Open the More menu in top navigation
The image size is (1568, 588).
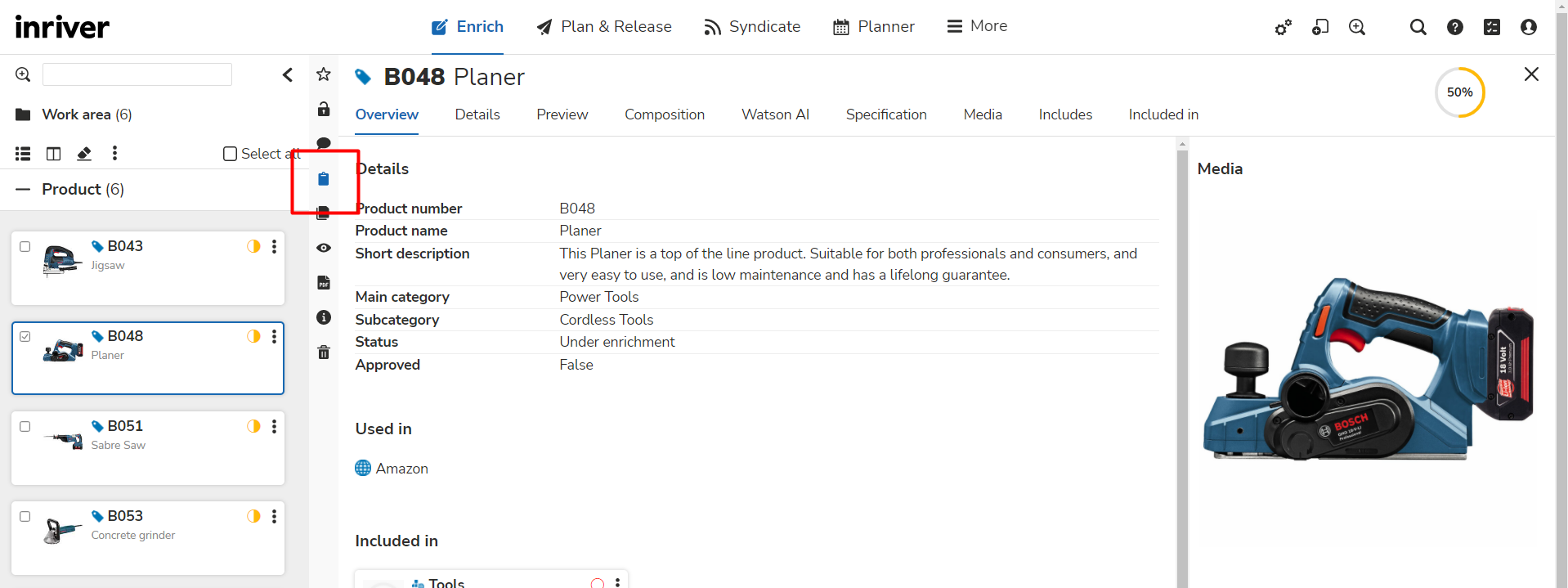(977, 26)
